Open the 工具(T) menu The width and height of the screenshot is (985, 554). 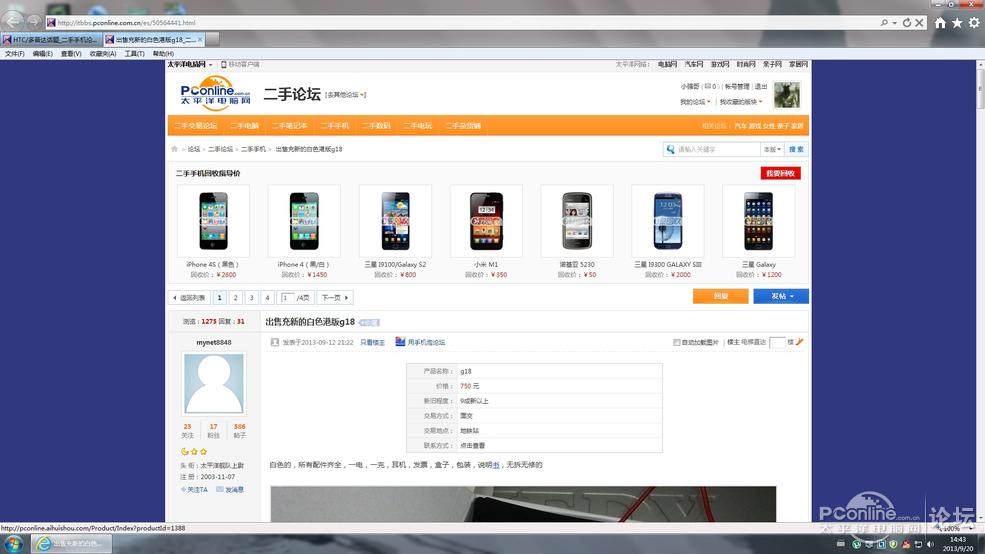pos(134,54)
